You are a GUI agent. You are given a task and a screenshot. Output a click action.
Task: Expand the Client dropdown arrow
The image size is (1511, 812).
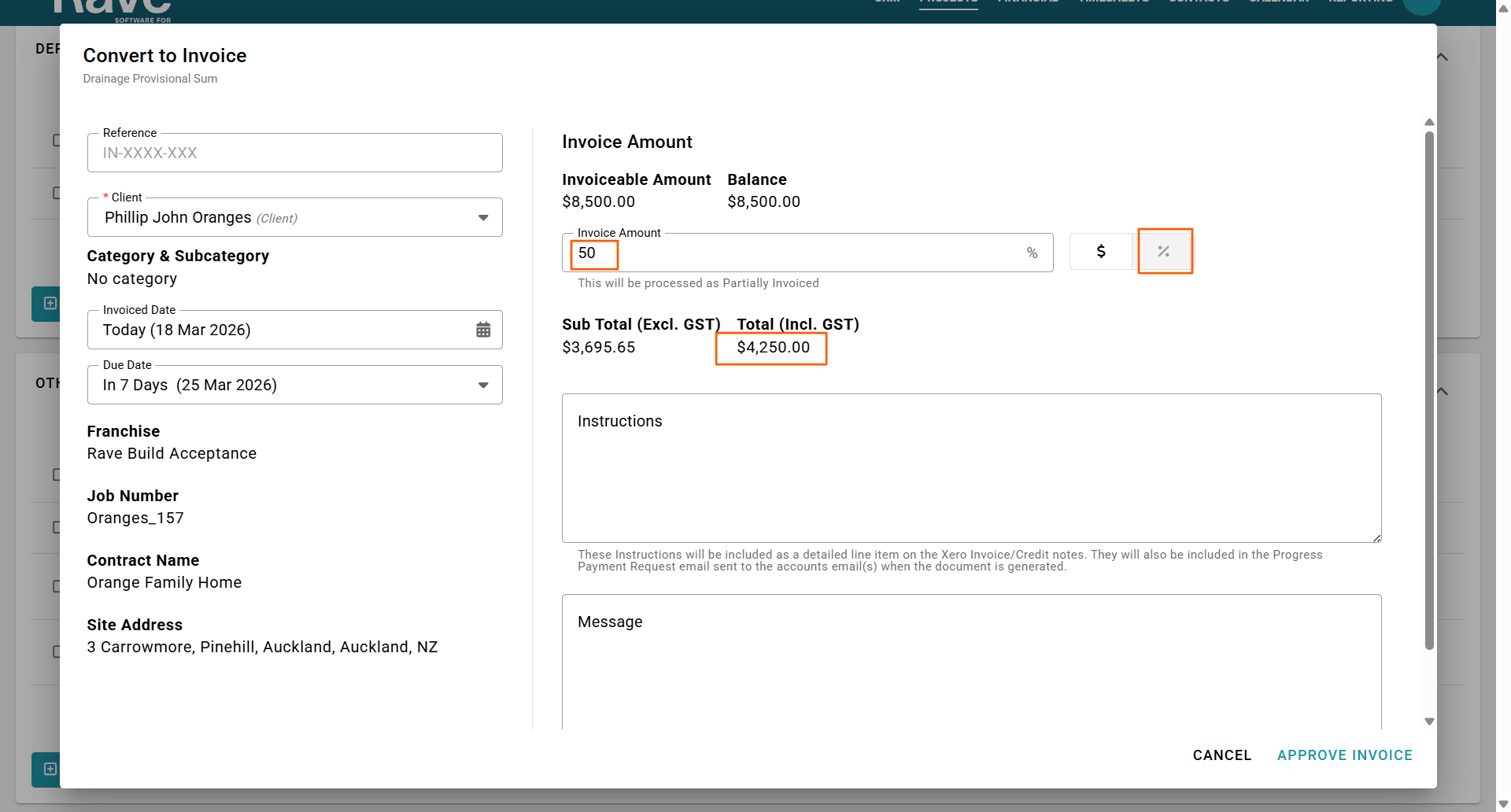coord(483,218)
